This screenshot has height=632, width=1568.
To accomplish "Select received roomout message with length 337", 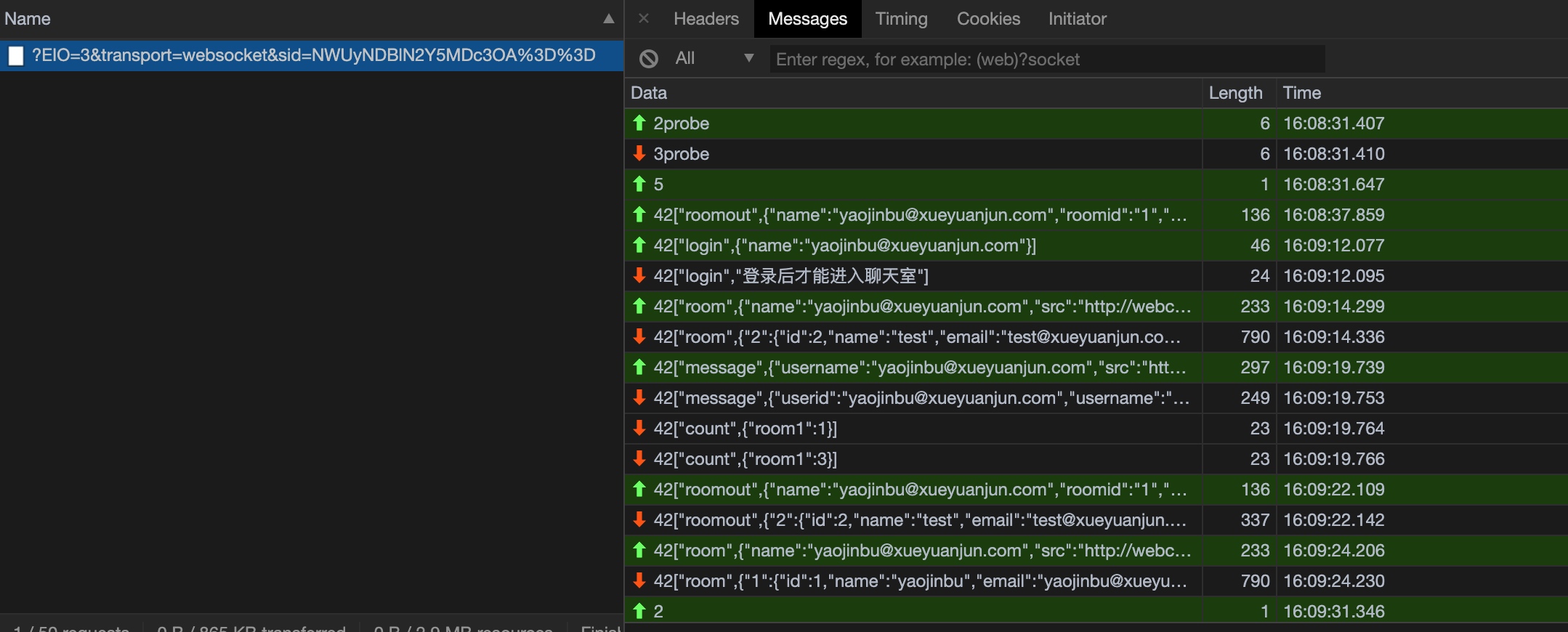I will pyautogui.click(x=1096, y=520).
